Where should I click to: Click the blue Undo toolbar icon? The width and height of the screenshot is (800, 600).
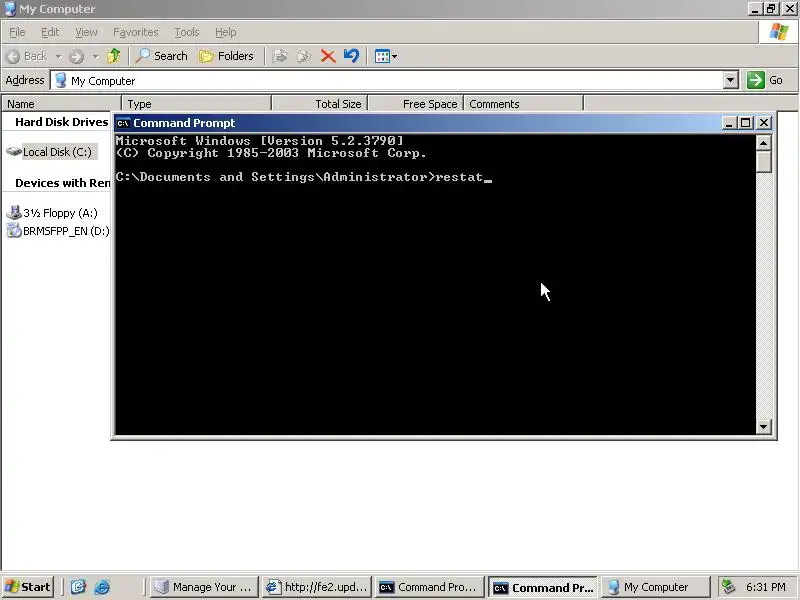click(x=351, y=56)
